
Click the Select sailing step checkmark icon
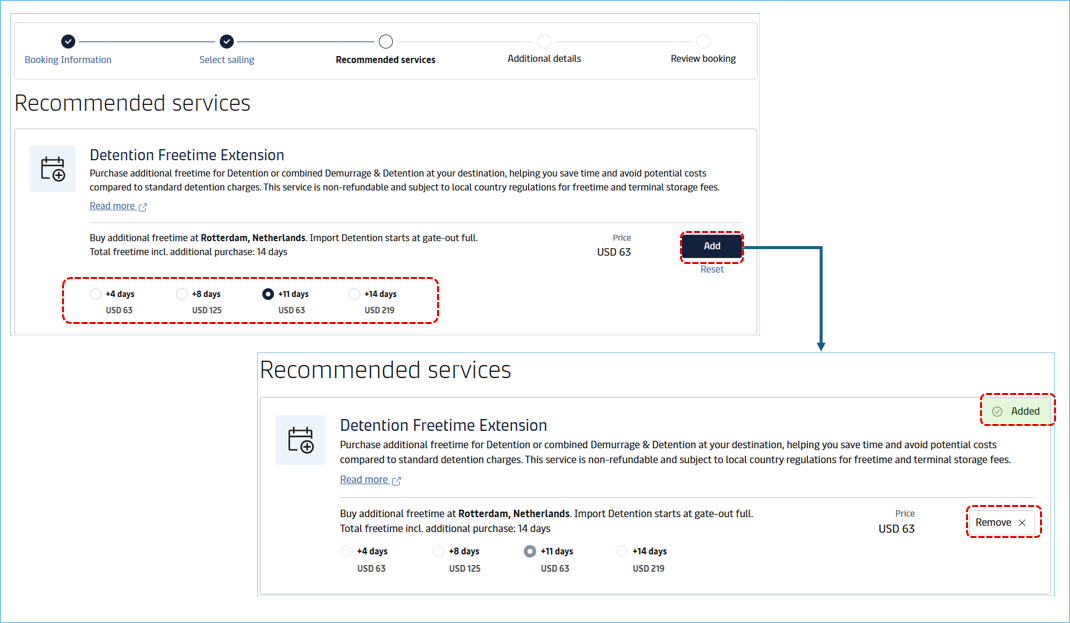[x=227, y=41]
